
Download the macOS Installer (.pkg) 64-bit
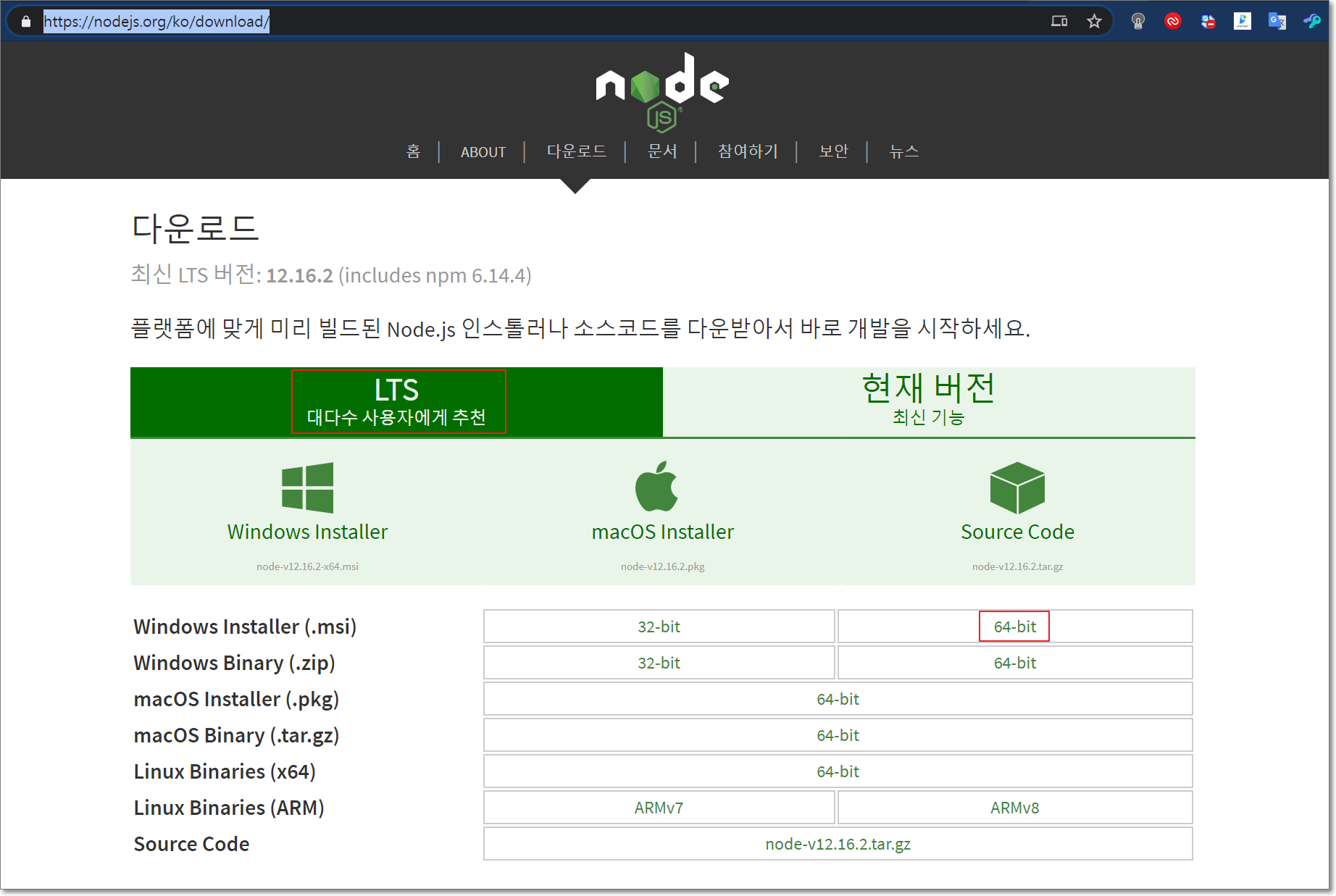(x=838, y=699)
